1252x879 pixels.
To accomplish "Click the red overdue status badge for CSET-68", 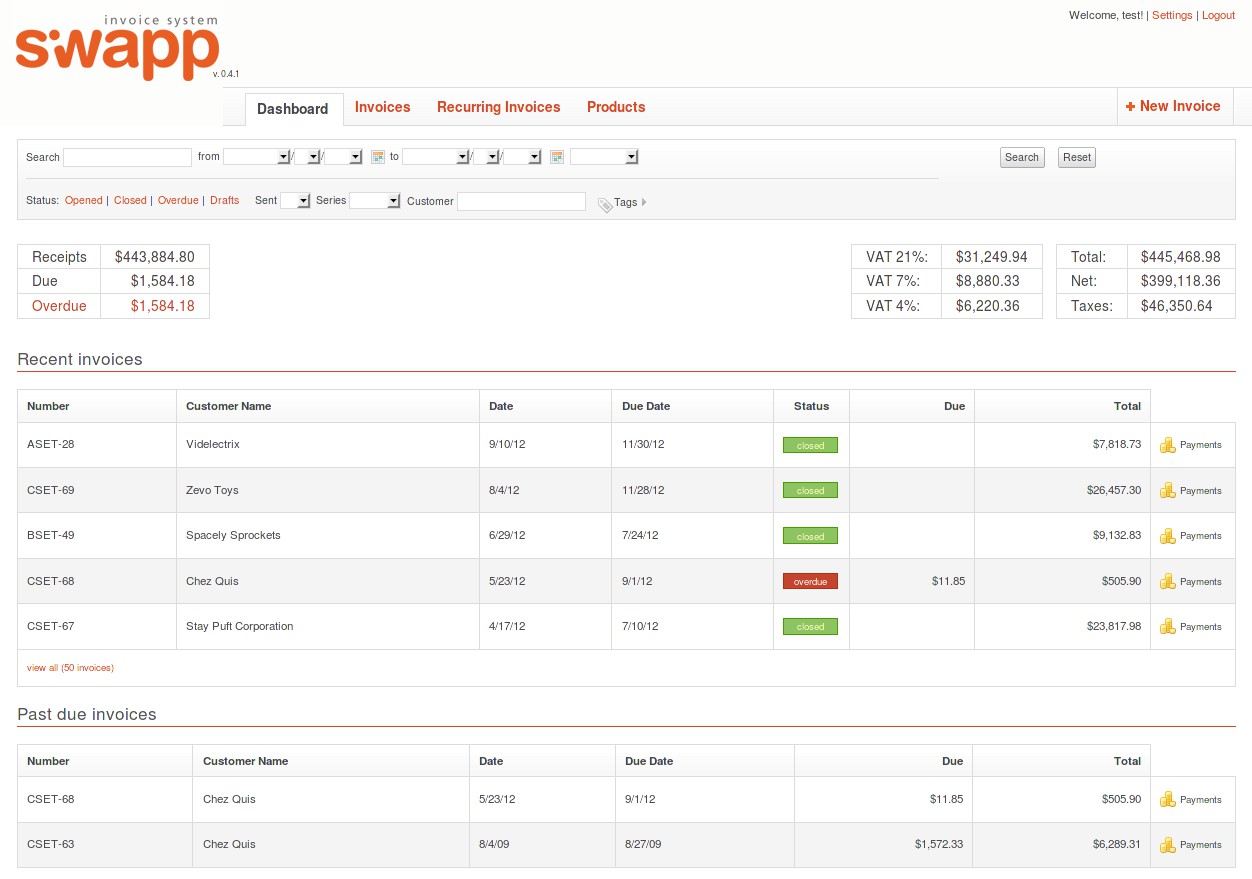I will (x=810, y=582).
